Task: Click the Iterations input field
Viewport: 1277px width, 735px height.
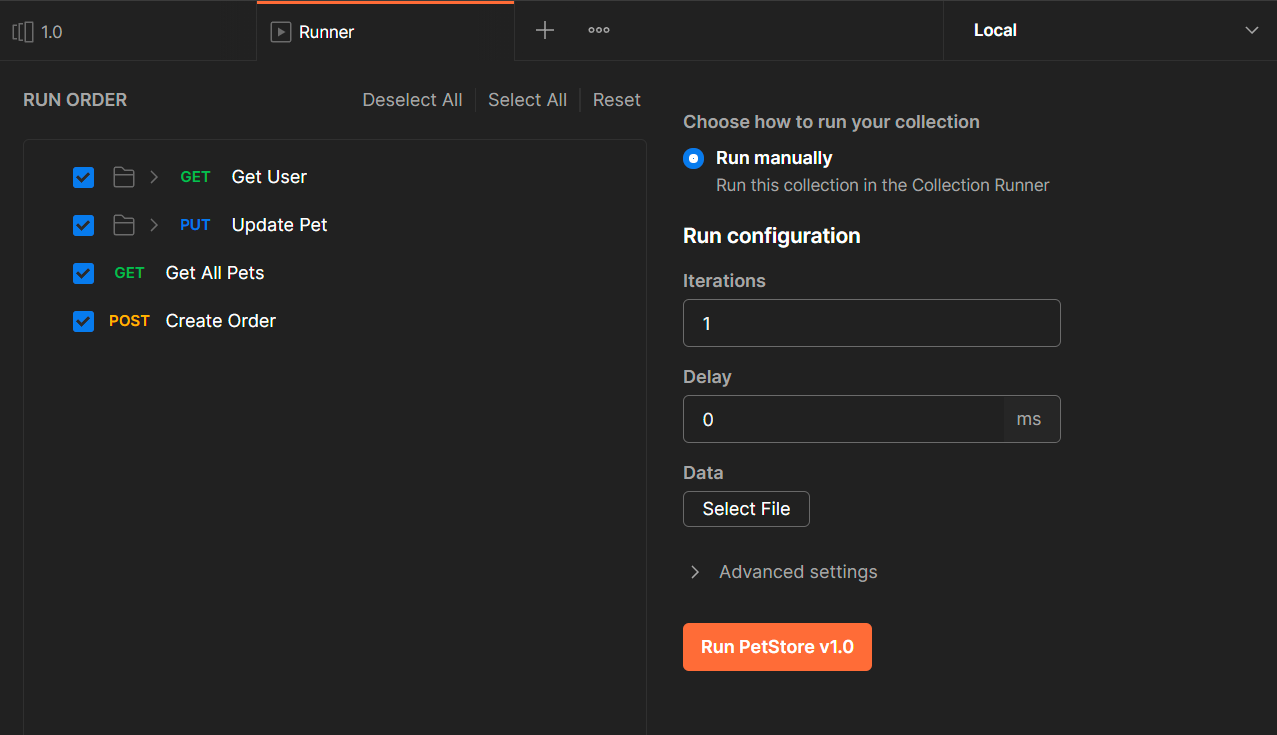Action: click(x=871, y=323)
